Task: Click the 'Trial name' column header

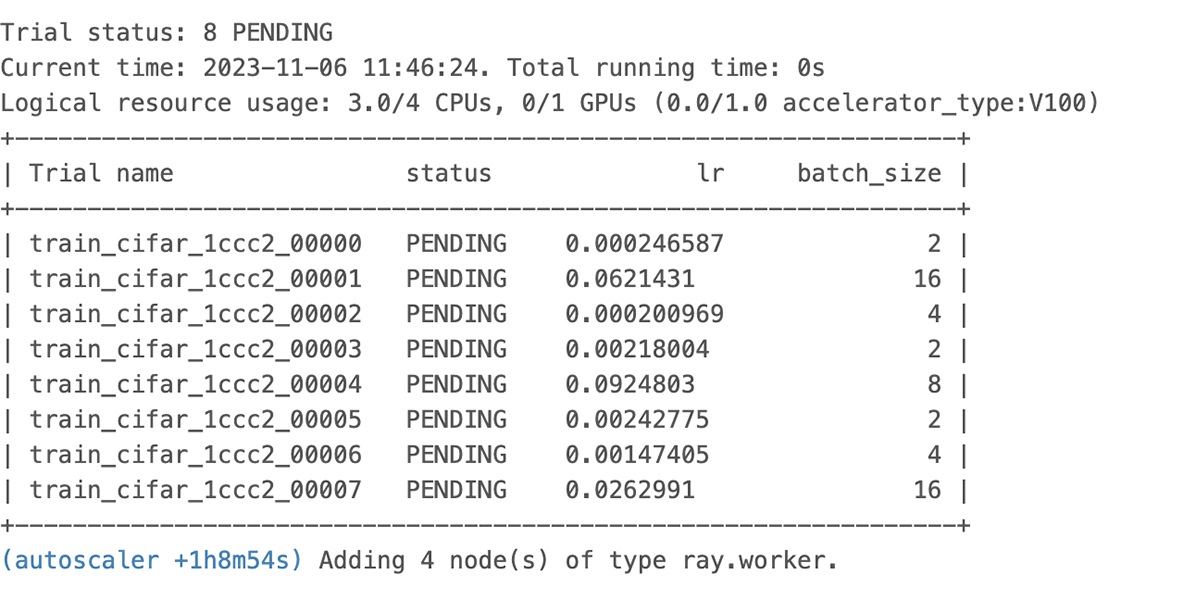Action: [x=101, y=174]
